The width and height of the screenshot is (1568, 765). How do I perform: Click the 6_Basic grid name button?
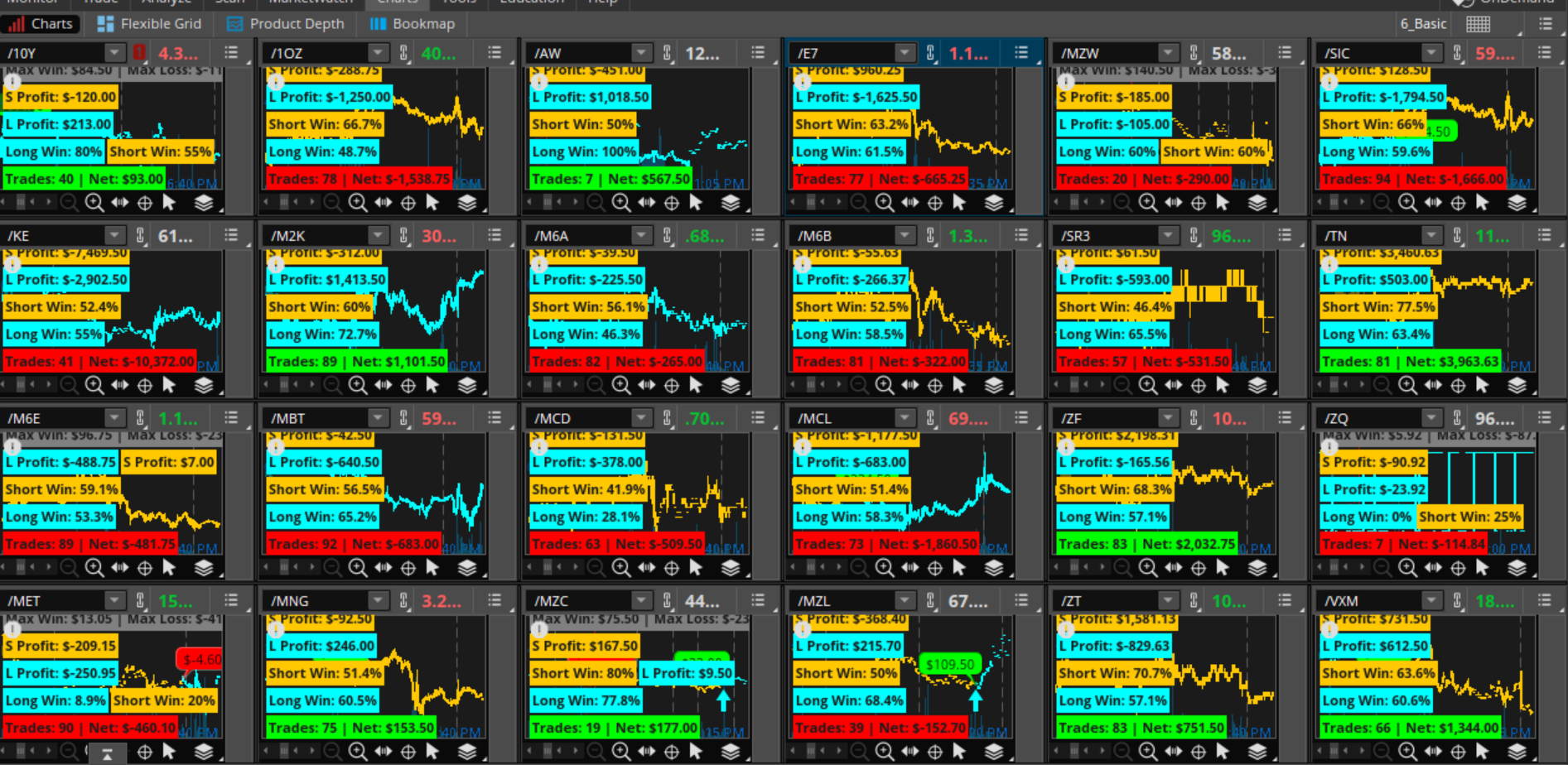coord(1423,24)
